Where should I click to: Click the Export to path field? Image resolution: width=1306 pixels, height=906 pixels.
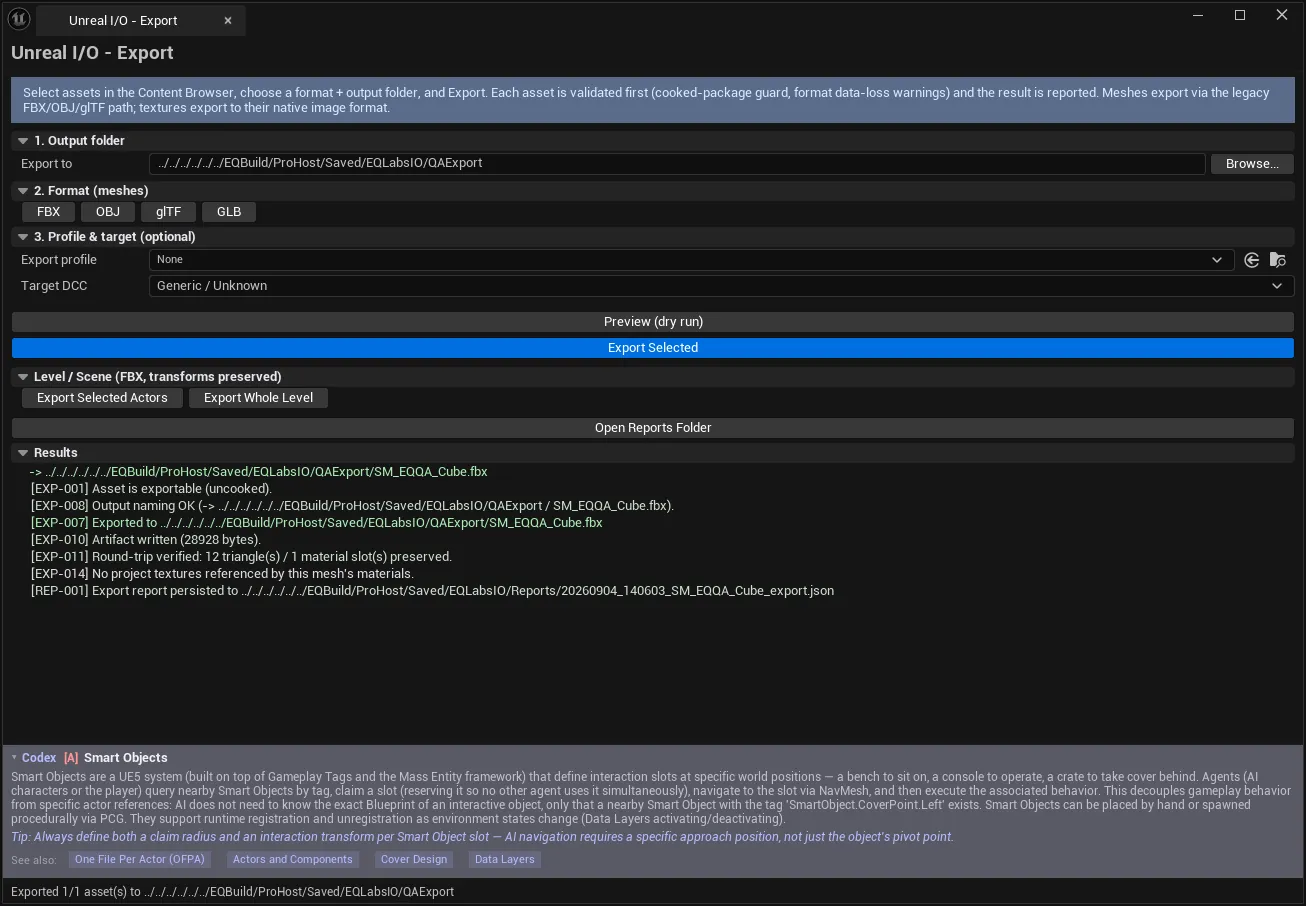(x=677, y=164)
